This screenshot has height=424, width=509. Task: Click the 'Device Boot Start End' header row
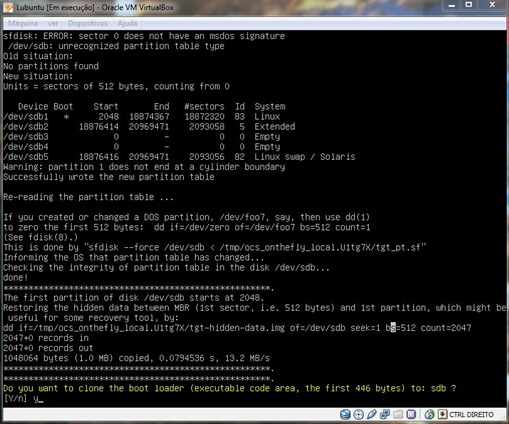(x=152, y=107)
